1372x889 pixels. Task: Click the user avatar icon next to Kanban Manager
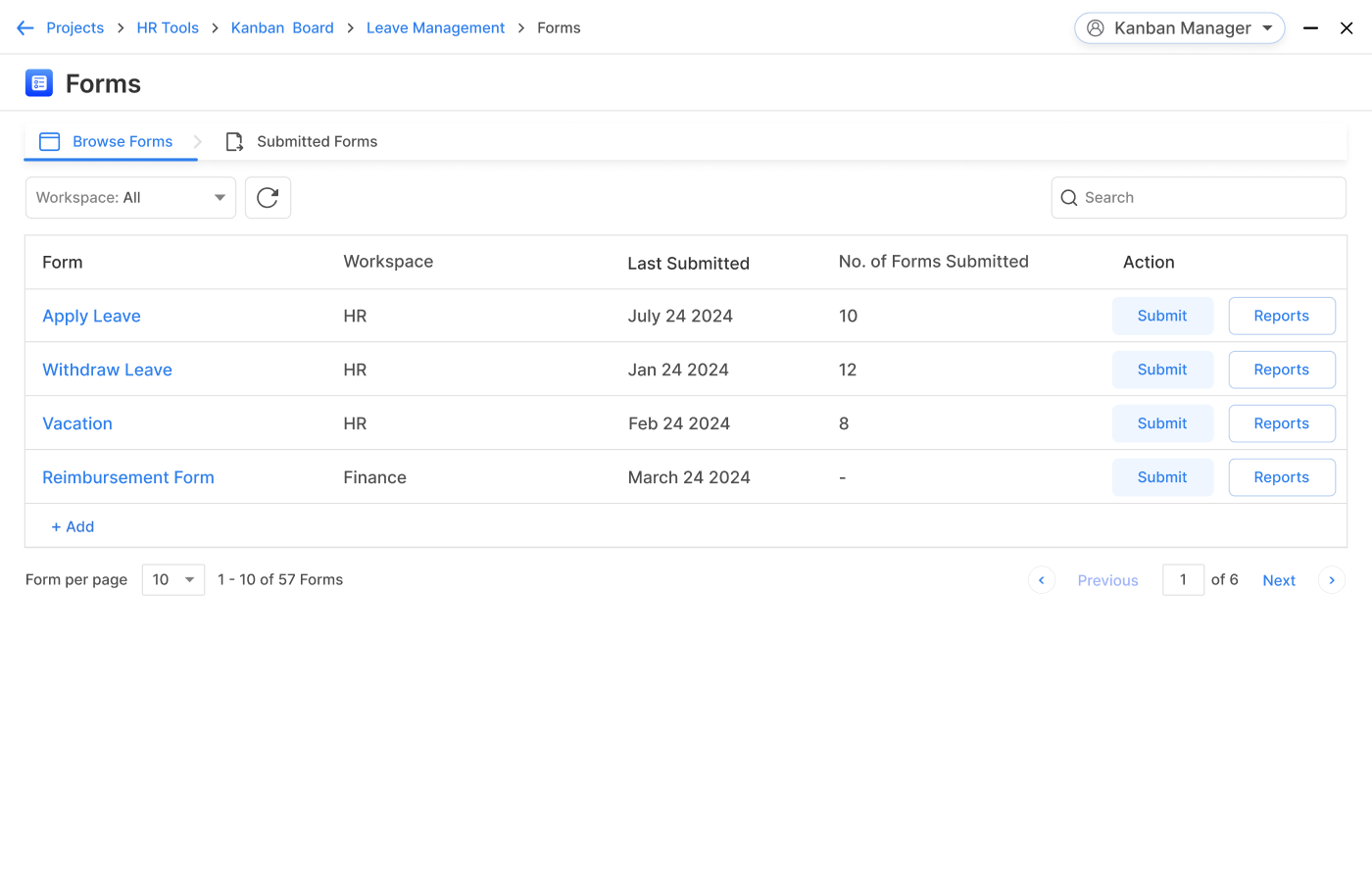tap(1093, 27)
